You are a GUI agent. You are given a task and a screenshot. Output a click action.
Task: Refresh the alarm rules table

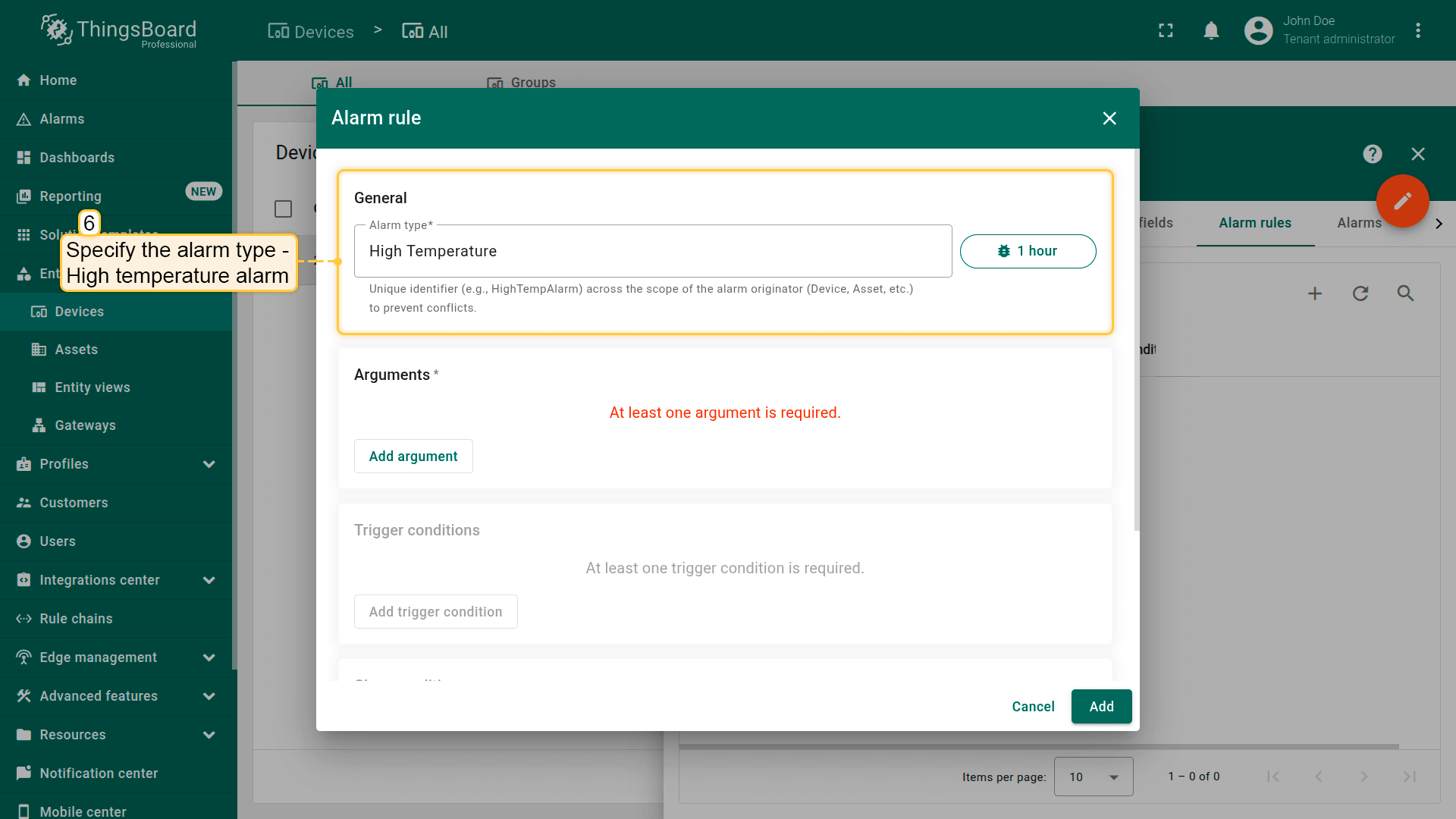1360,293
